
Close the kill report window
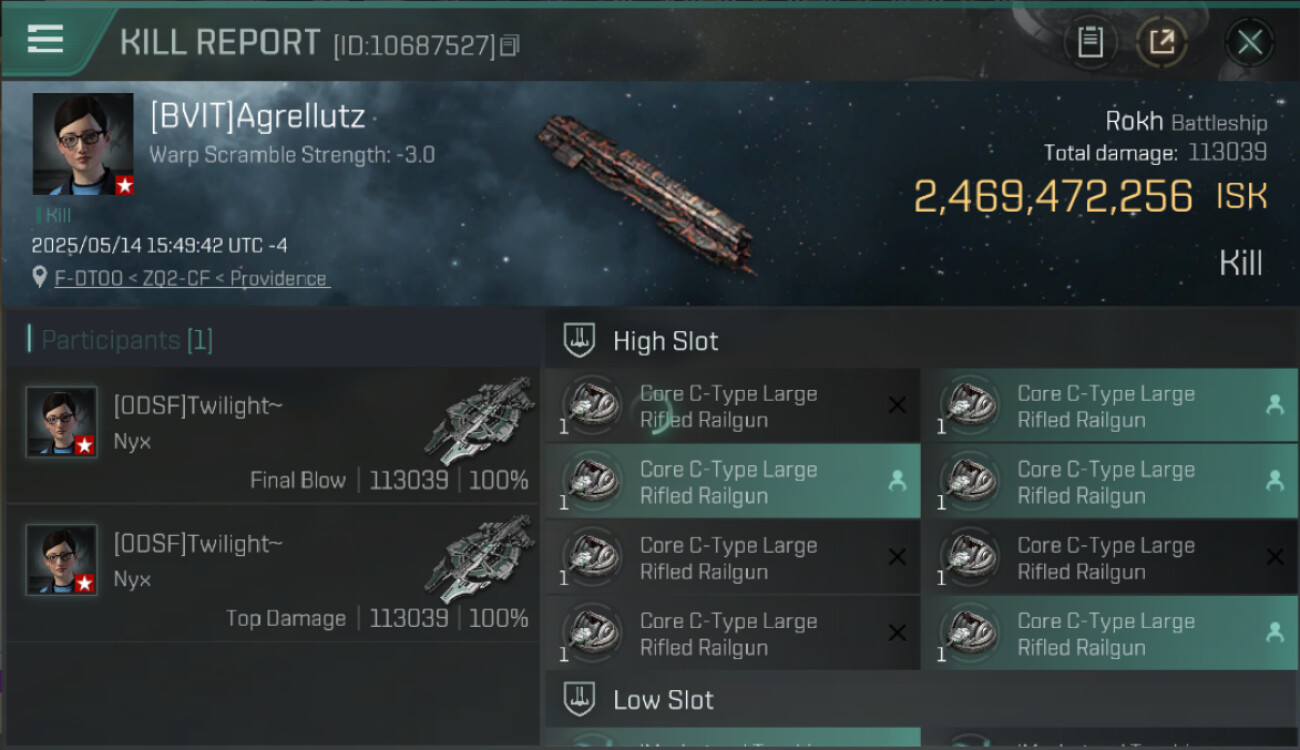(x=1249, y=42)
